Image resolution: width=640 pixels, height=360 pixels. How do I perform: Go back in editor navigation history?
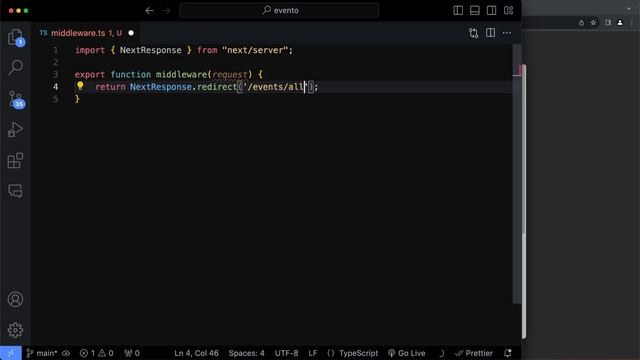pyautogui.click(x=149, y=11)
